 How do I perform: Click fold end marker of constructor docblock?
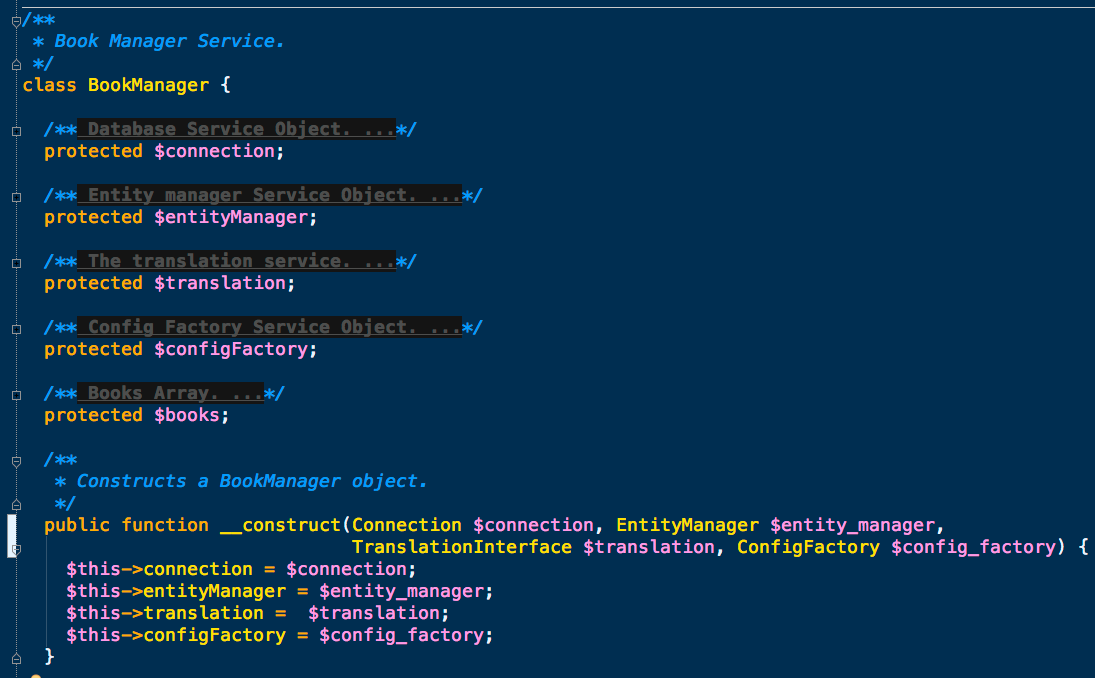[15, 504]
